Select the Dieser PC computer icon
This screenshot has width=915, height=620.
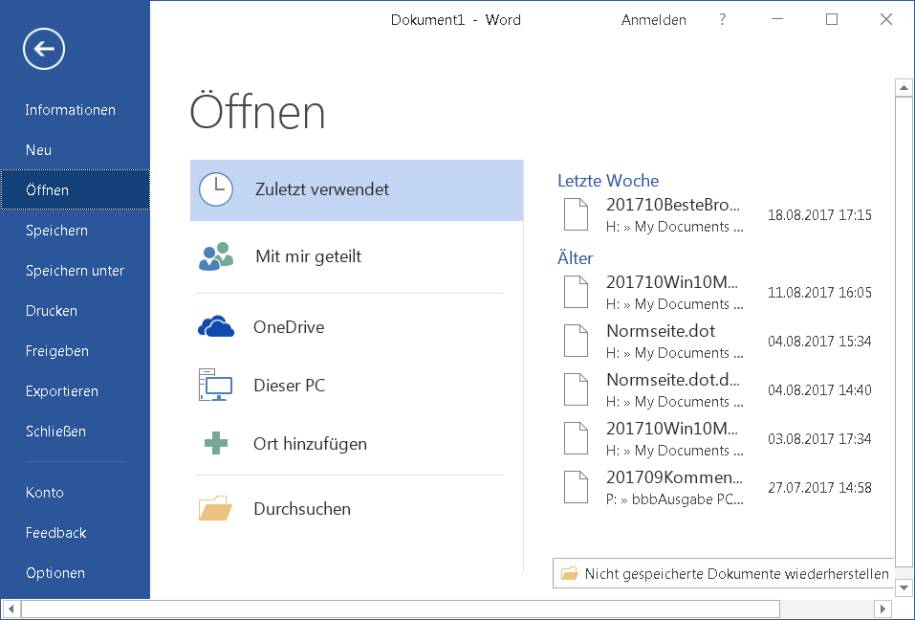pyautogui.click(x=215, y=385)
